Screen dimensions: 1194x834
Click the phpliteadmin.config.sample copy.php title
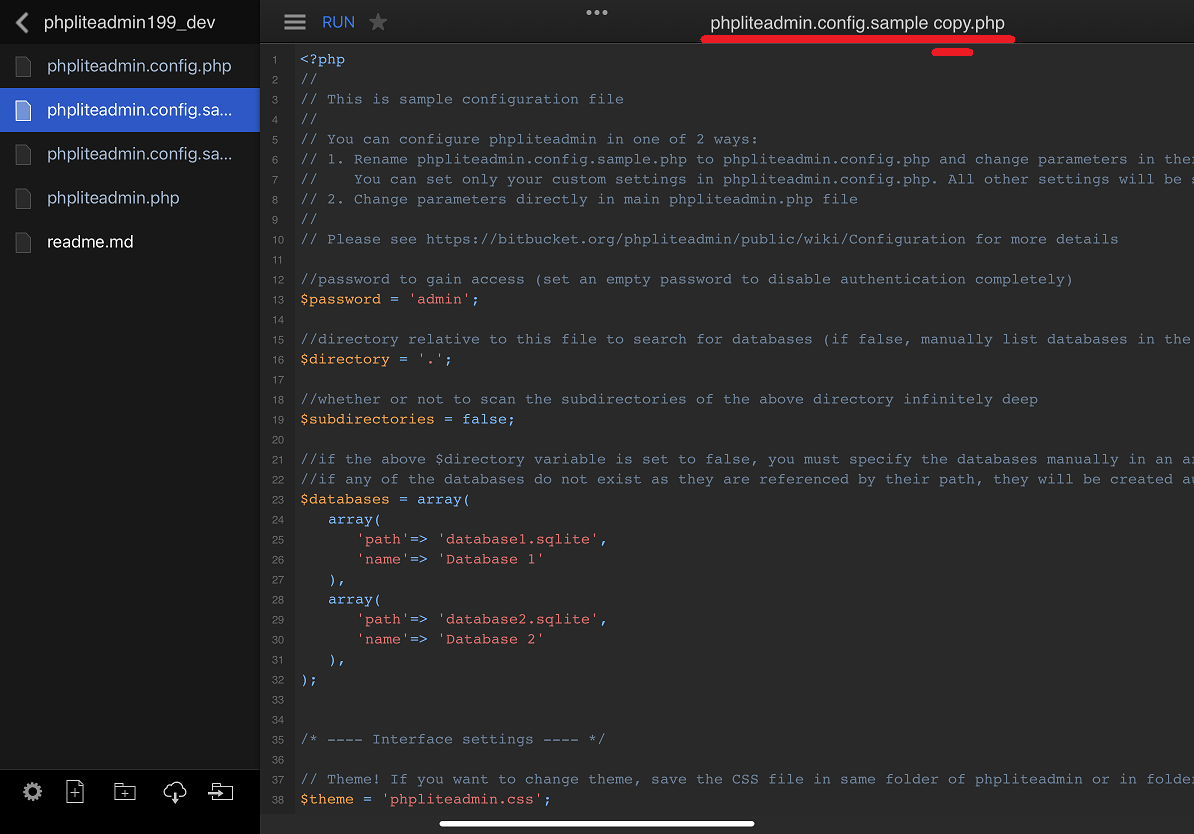pos(857,23)
